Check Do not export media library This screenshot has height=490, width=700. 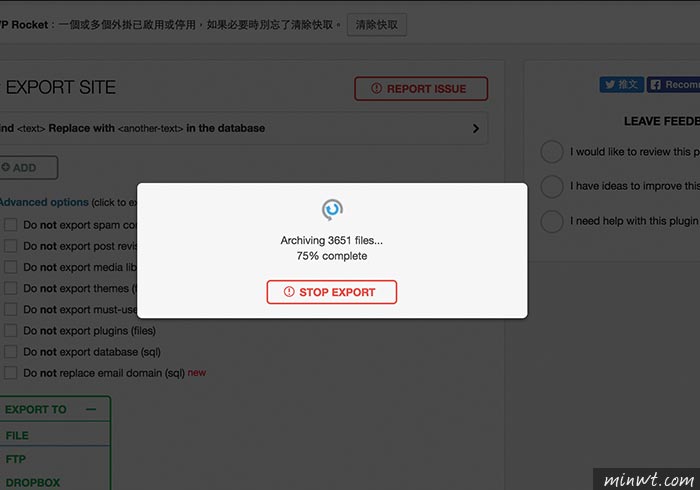[11, 267]
